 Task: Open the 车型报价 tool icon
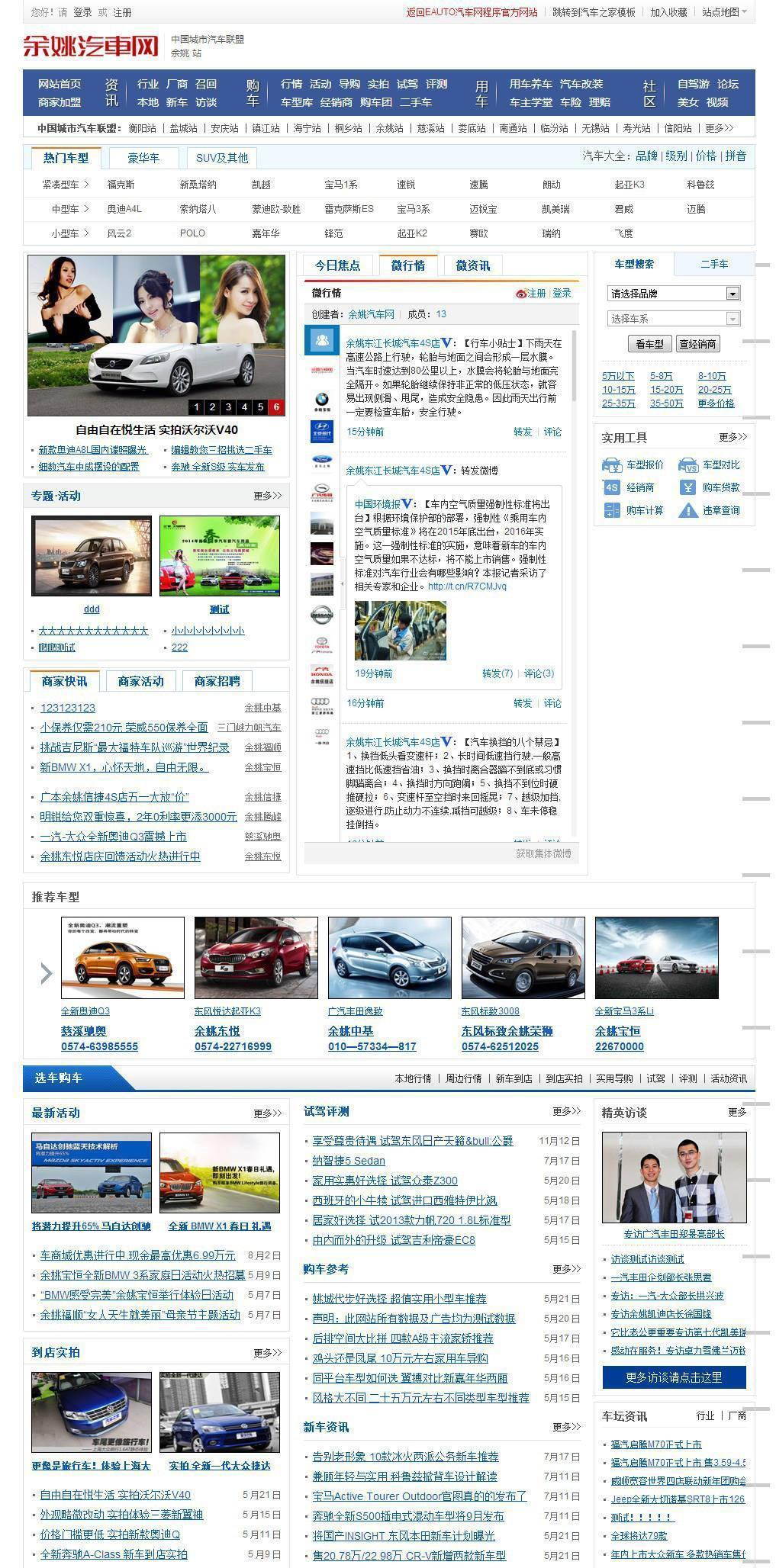click(x=611, y=464)
